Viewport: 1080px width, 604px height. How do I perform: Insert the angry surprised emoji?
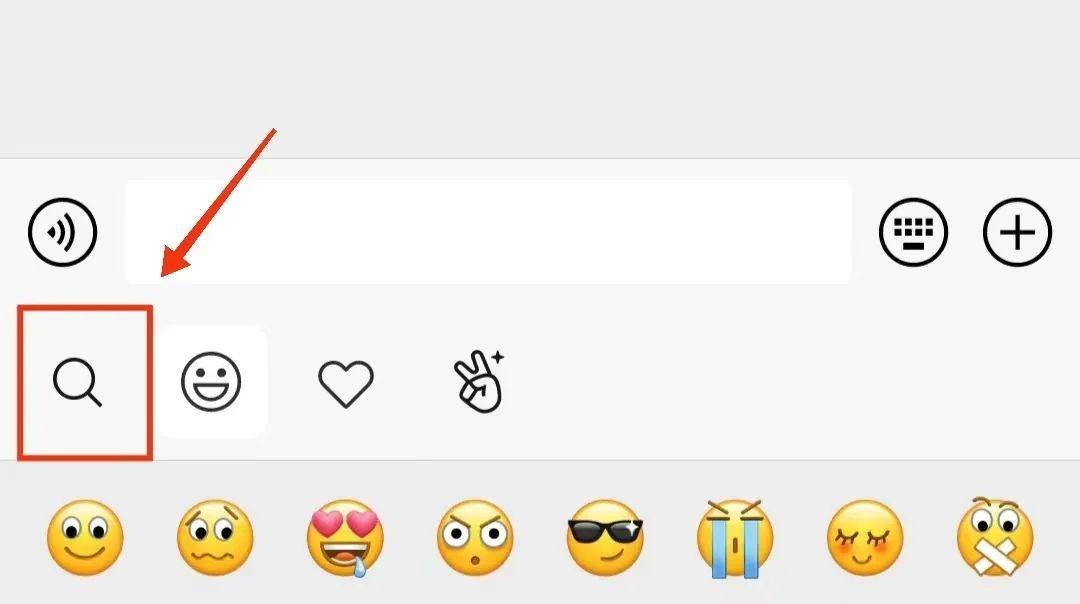(475, 538)
